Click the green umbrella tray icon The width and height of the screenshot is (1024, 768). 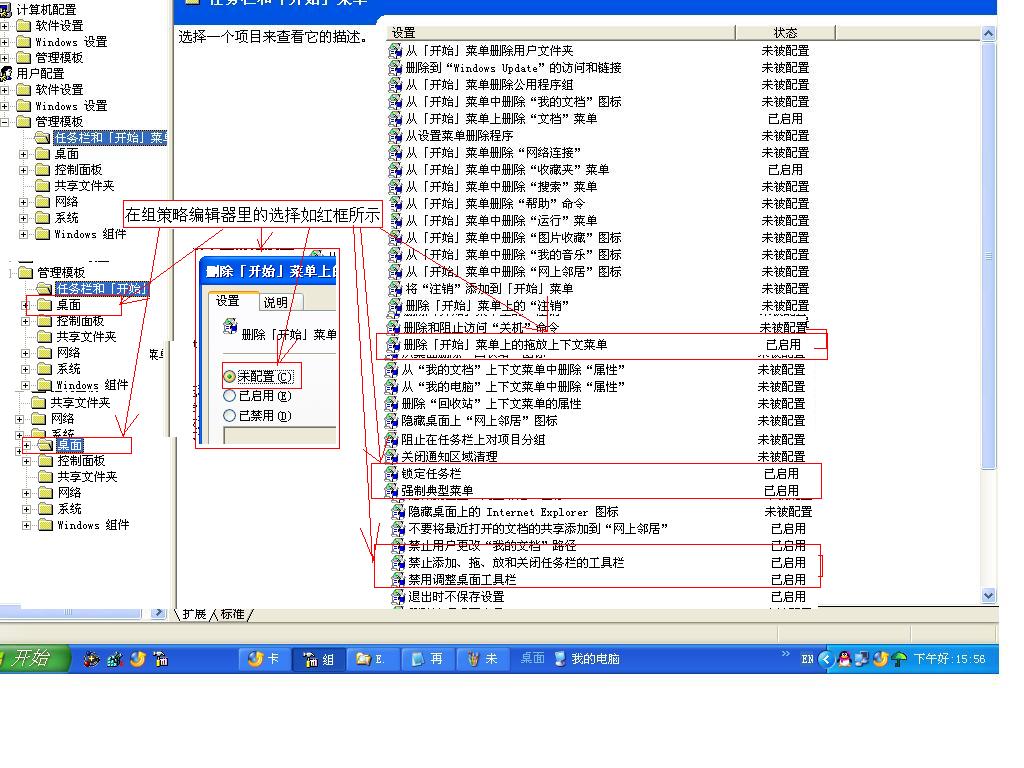(899, 659)
